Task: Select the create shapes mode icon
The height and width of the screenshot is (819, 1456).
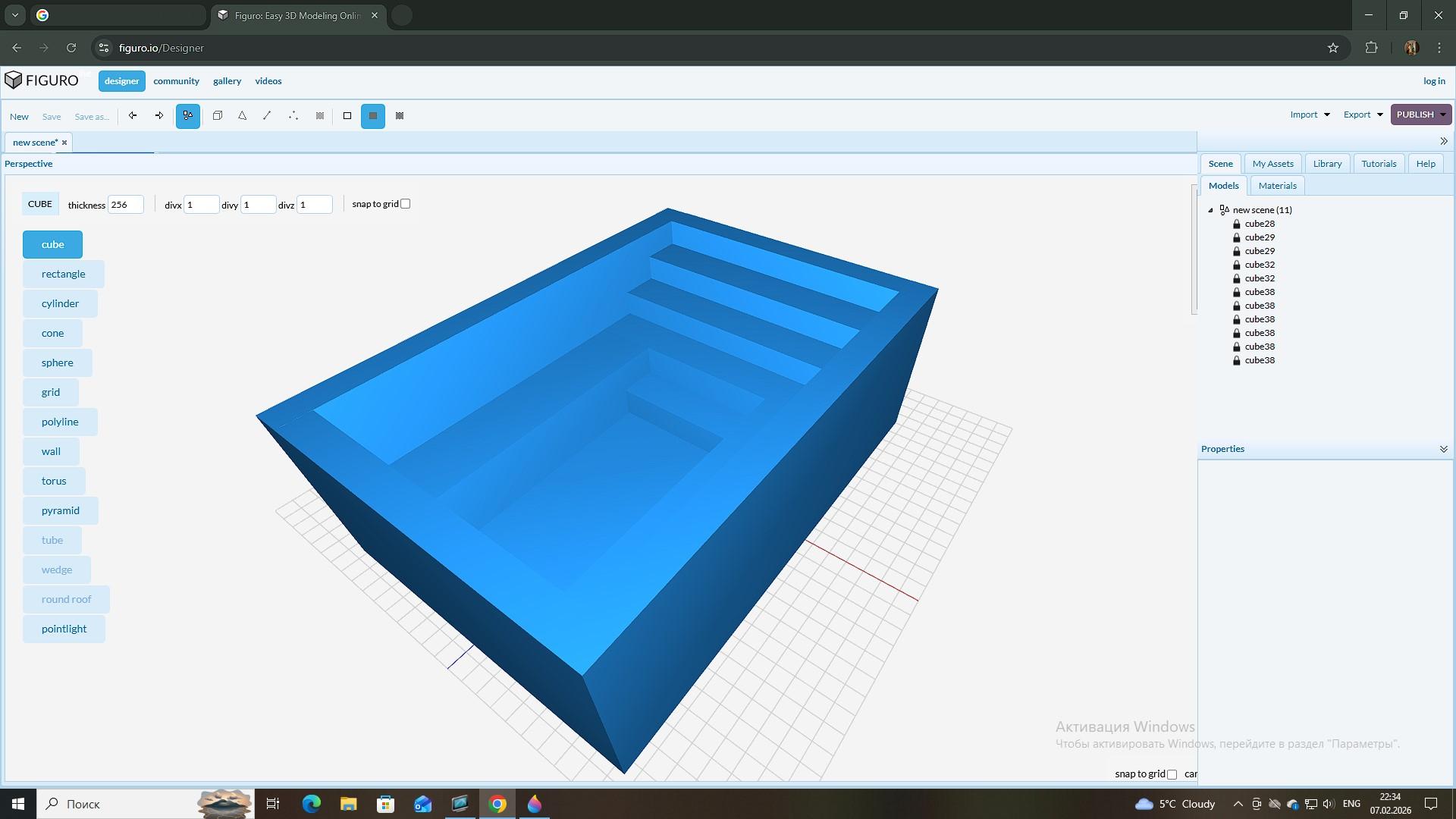Action: (x=188, y=116)
